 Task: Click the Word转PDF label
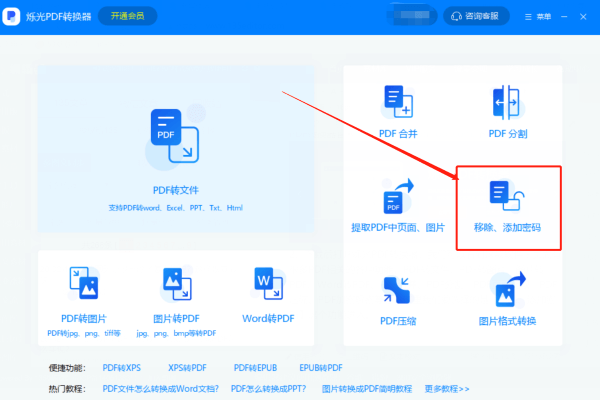(268, 318)
